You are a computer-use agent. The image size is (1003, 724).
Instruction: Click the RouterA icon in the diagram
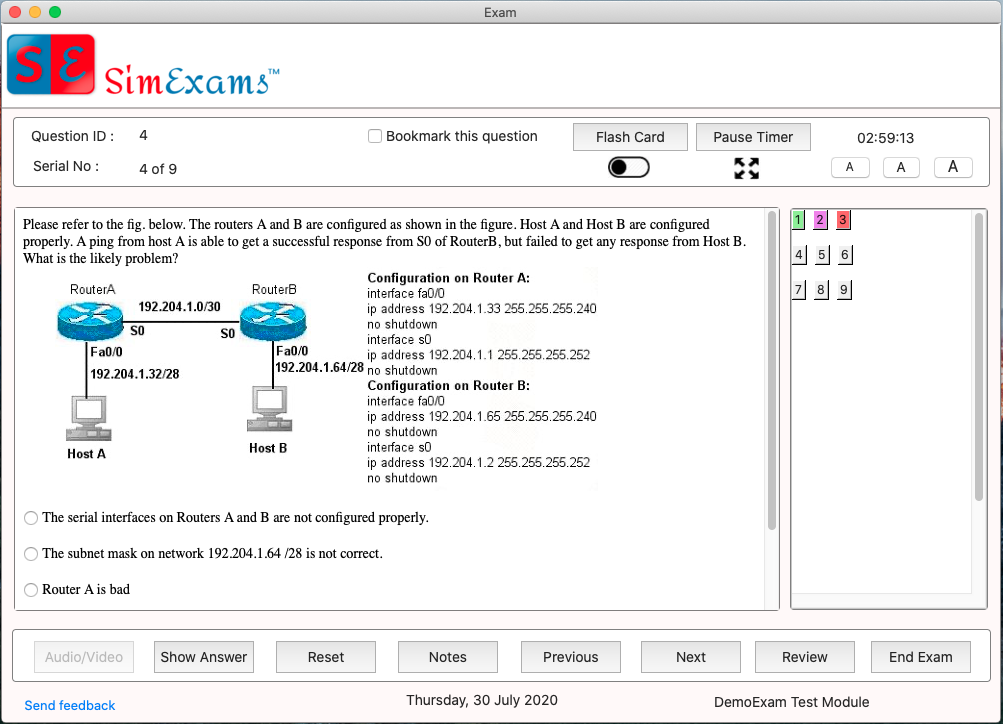(90, 321)
